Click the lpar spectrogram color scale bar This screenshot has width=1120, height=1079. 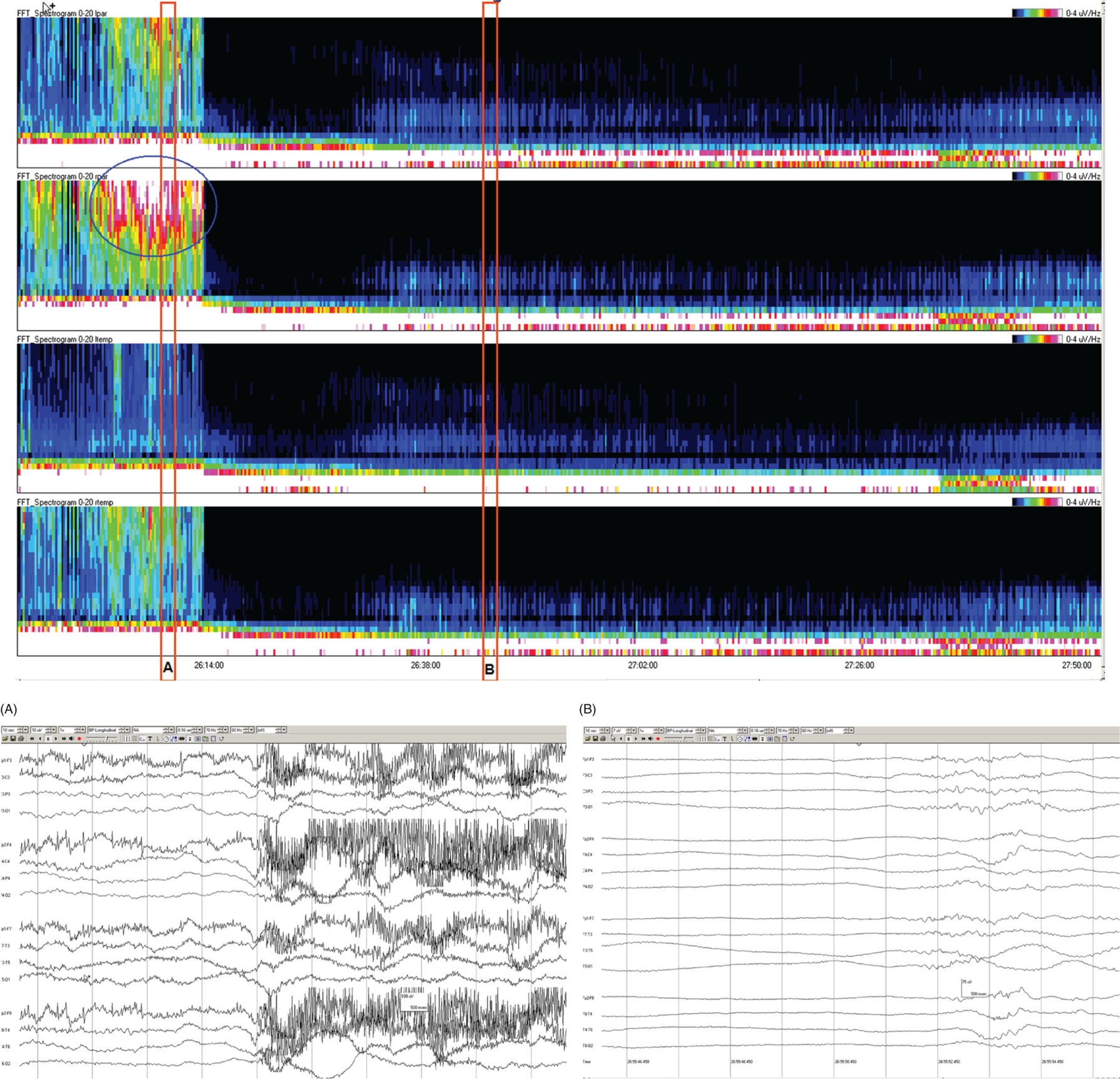[x=1037, y=13]
